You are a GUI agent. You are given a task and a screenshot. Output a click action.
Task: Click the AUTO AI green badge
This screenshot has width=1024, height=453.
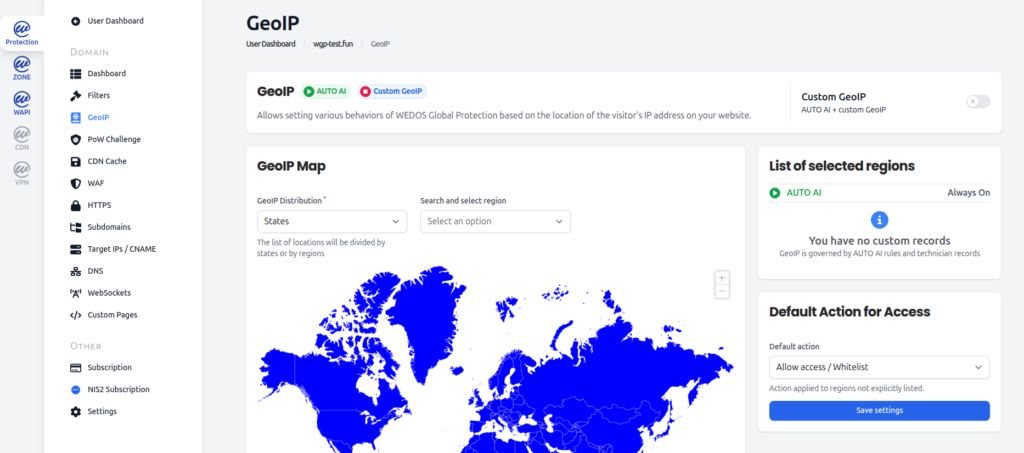(x=326, y=91)
